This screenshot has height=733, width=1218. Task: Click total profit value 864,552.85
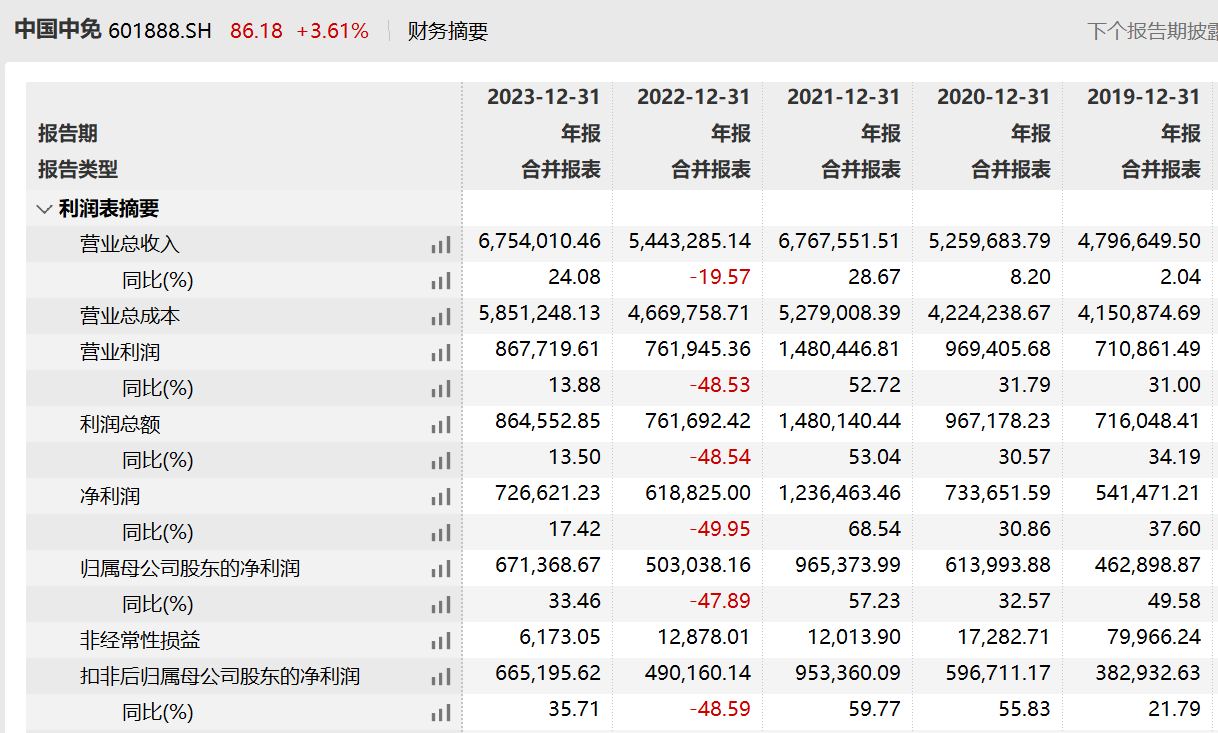(x=548, y=421)
